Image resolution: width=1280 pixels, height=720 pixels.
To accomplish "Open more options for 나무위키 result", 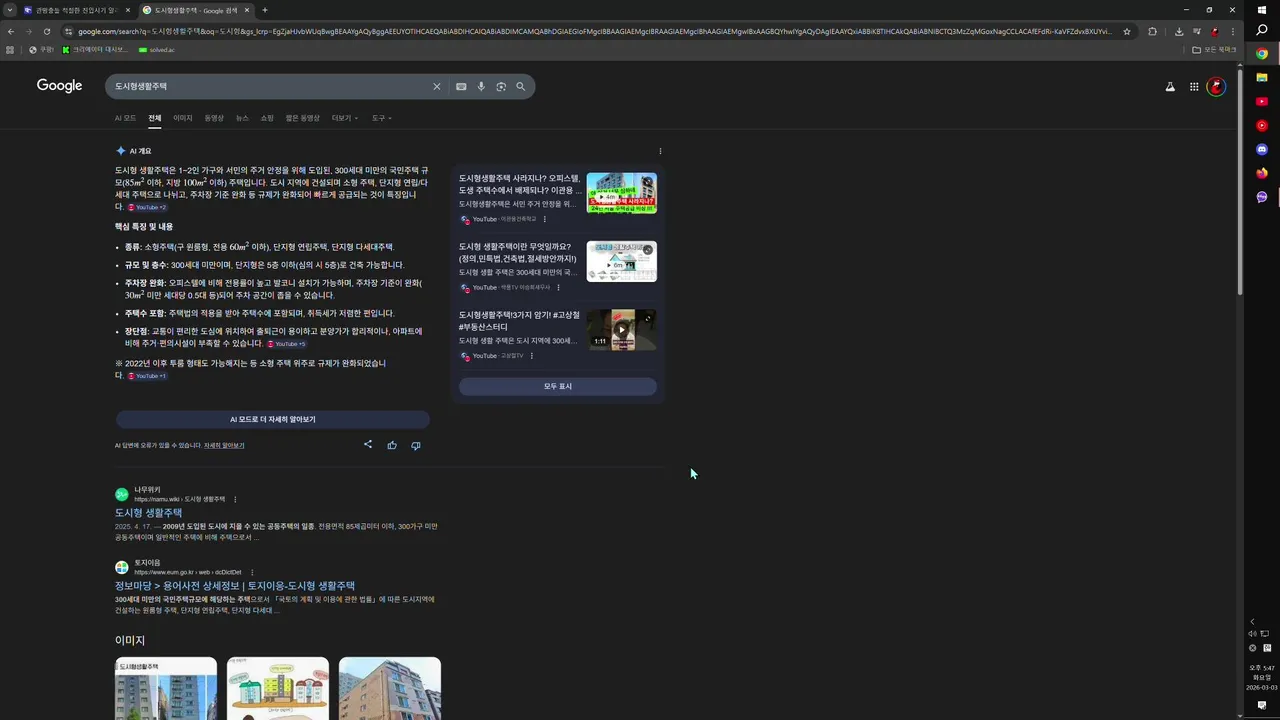I will [235, 499].
